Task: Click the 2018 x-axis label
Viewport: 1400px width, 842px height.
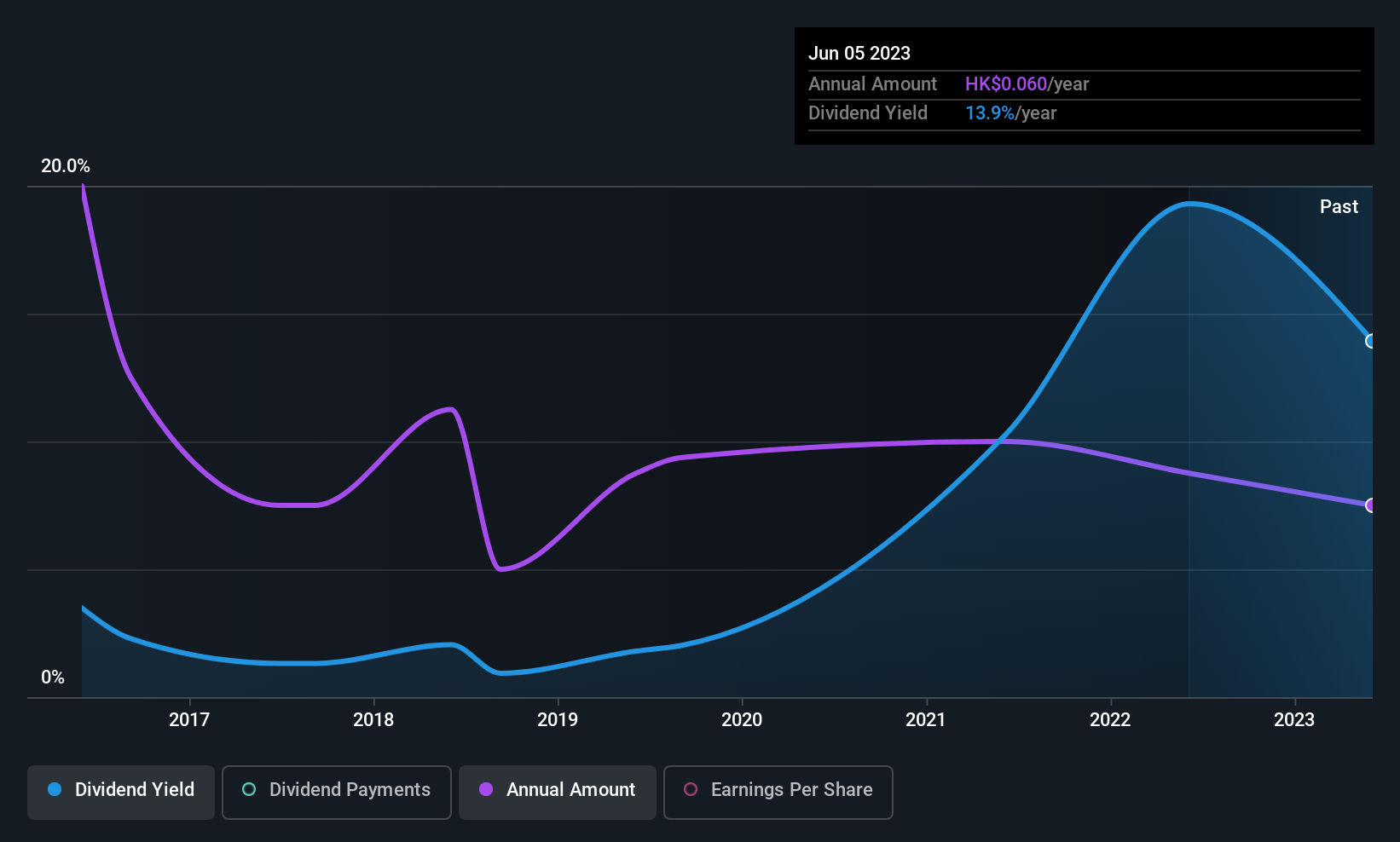Action: point(373,719)
